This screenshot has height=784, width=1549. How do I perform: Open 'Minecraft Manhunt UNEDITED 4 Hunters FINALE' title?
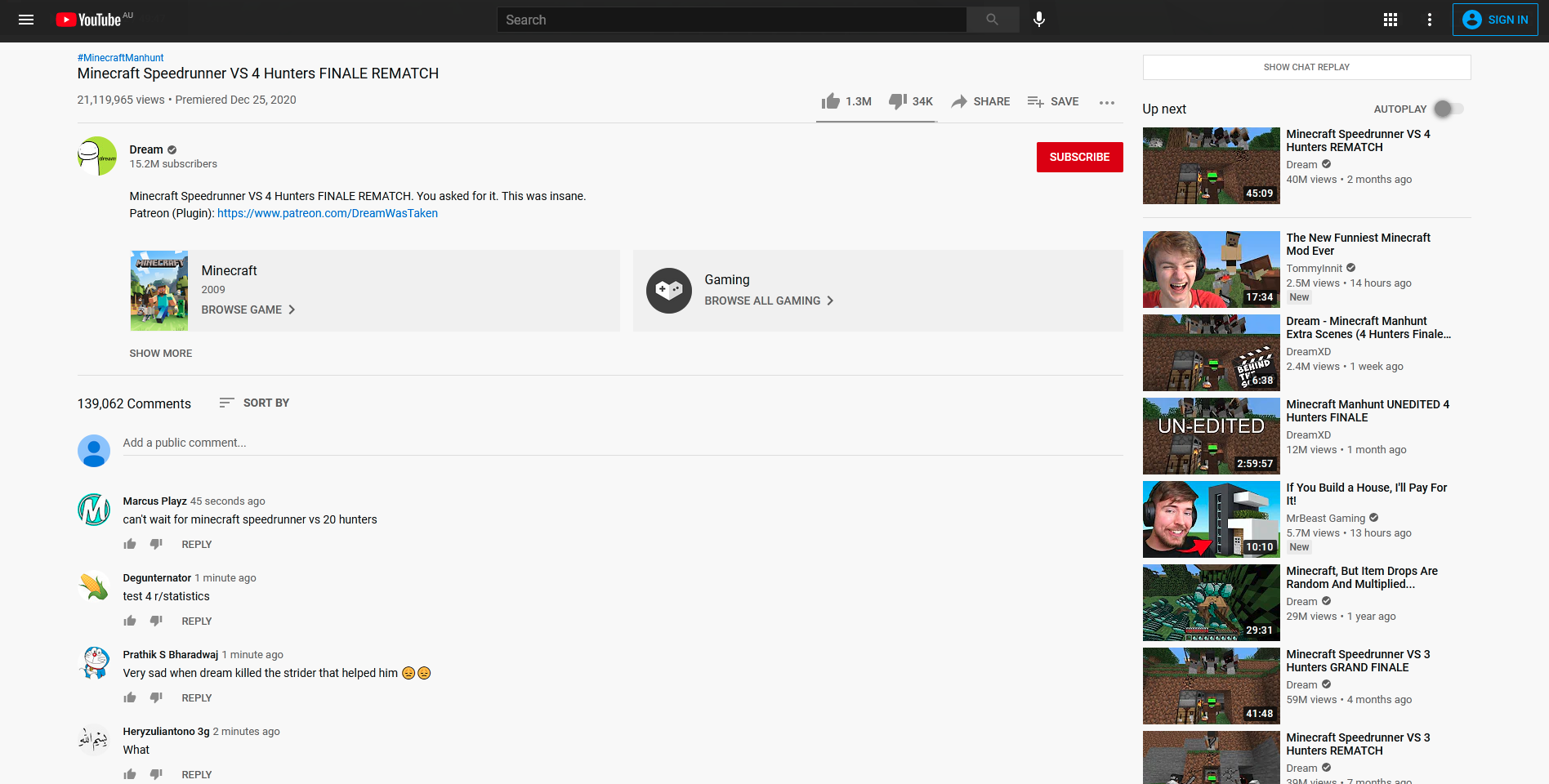click(x=1368, y=411)
